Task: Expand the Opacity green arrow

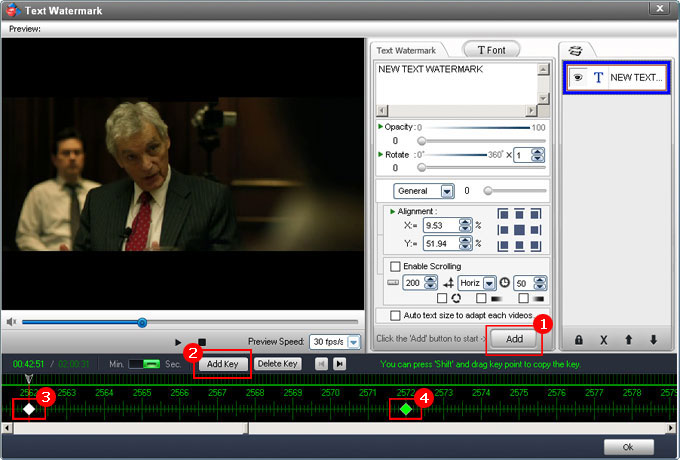Action: (380, 127)
